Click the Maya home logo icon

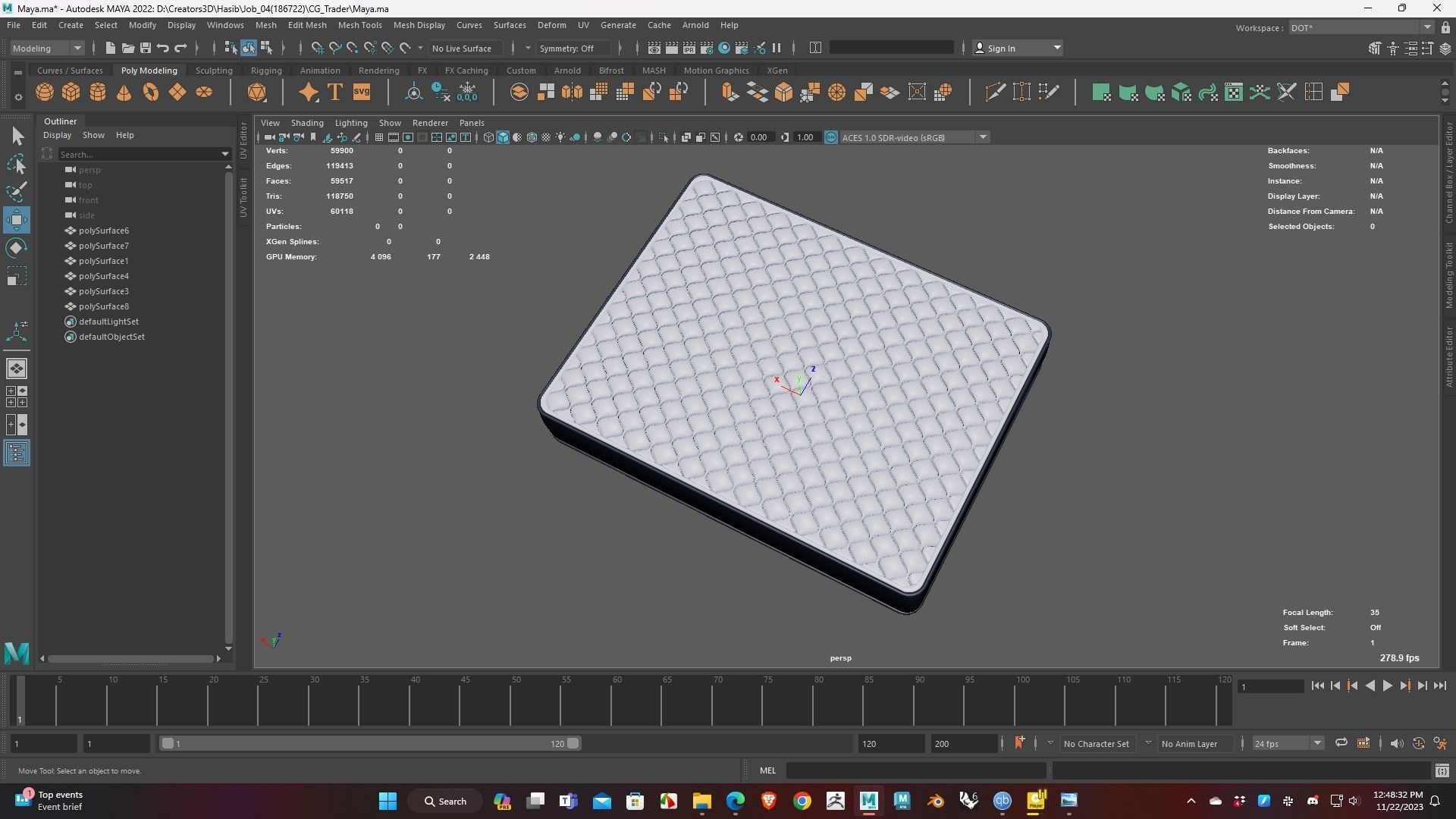tap(17, 653)
